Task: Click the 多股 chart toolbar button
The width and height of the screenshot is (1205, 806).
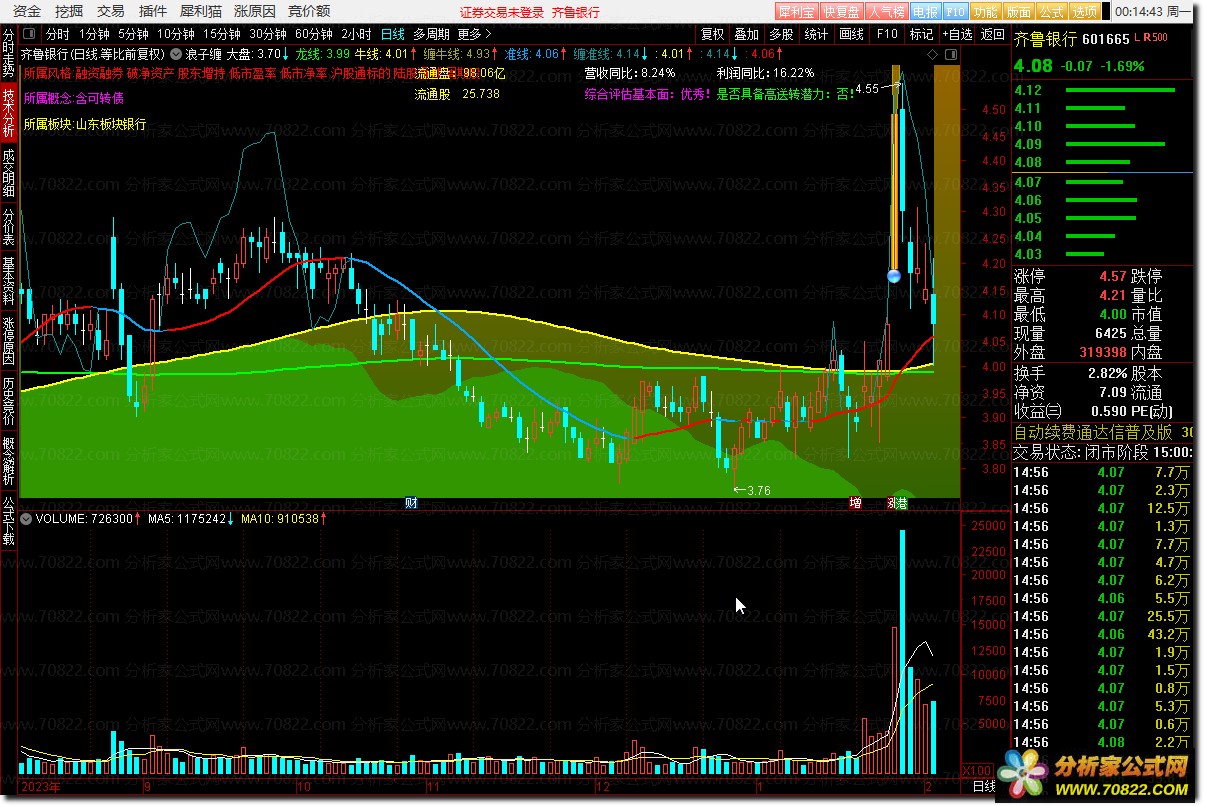Action: (781, 34)
